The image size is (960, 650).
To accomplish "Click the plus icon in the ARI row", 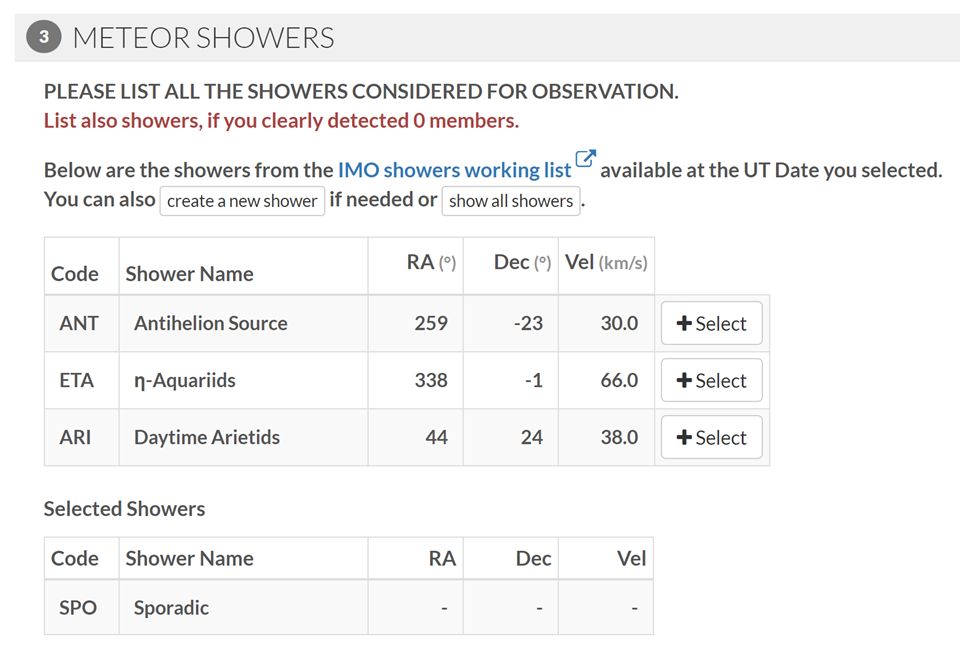I will pyautogui.click(x=684, y=438).
